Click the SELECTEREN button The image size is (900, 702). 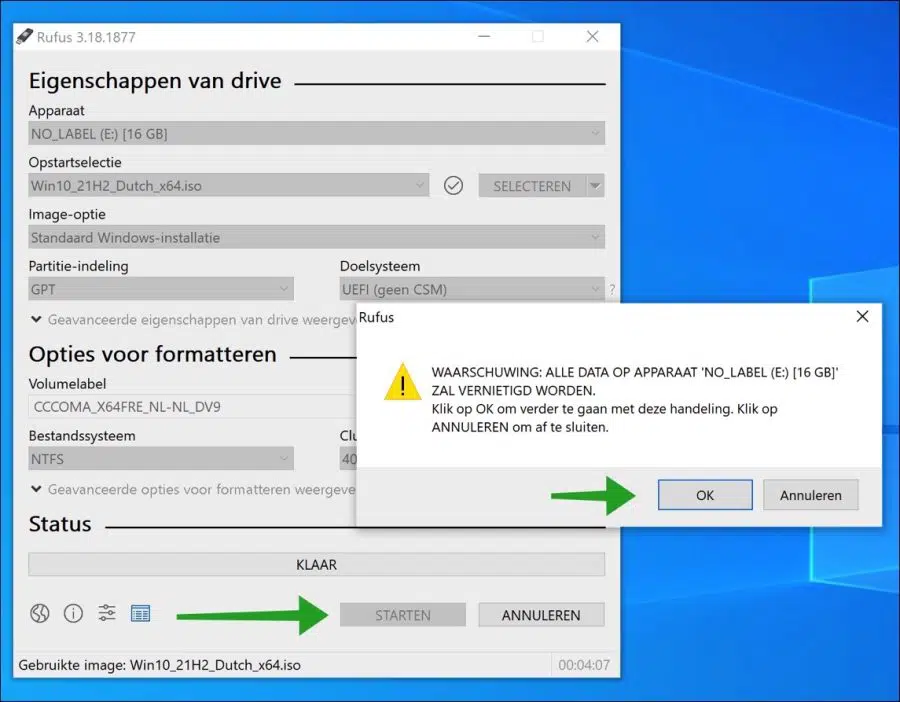(532, 186)
